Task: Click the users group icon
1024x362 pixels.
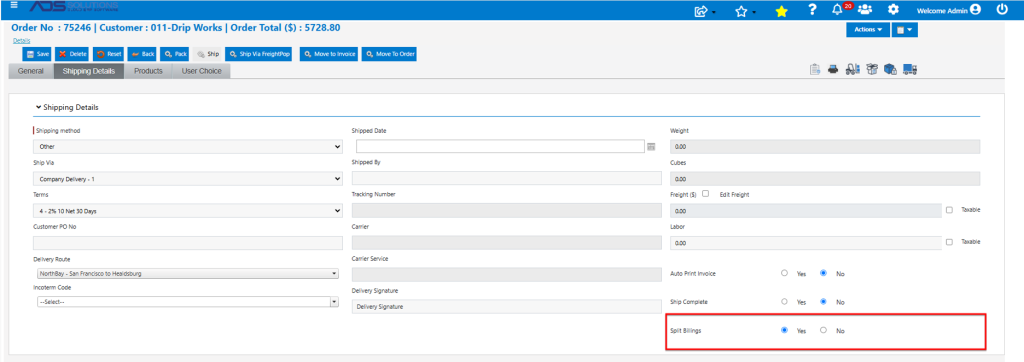Action: click(865, 10)
